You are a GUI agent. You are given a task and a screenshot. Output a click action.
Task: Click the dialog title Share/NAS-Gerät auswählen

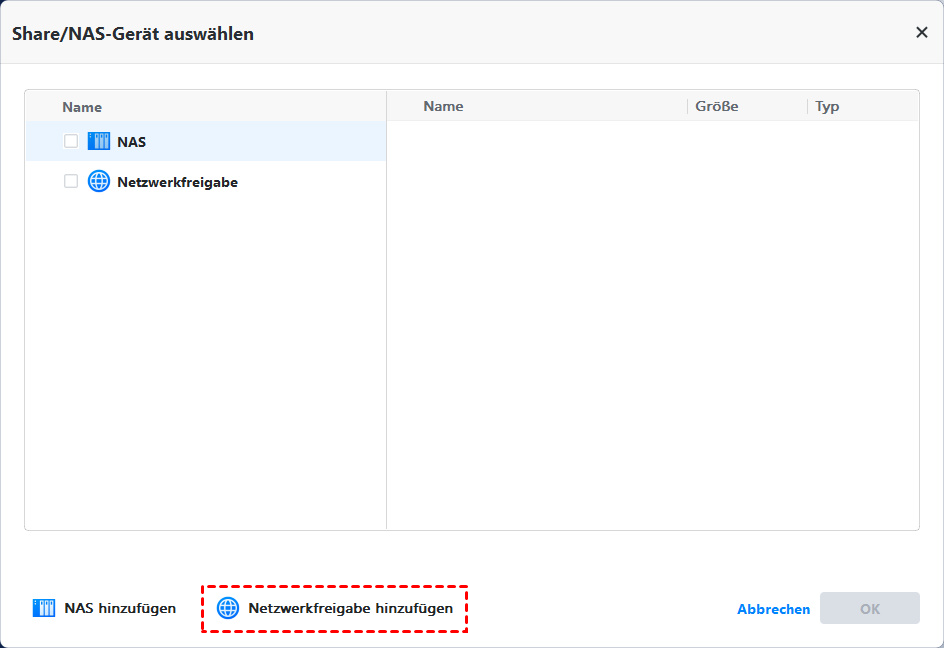click(x=133, y=34)
